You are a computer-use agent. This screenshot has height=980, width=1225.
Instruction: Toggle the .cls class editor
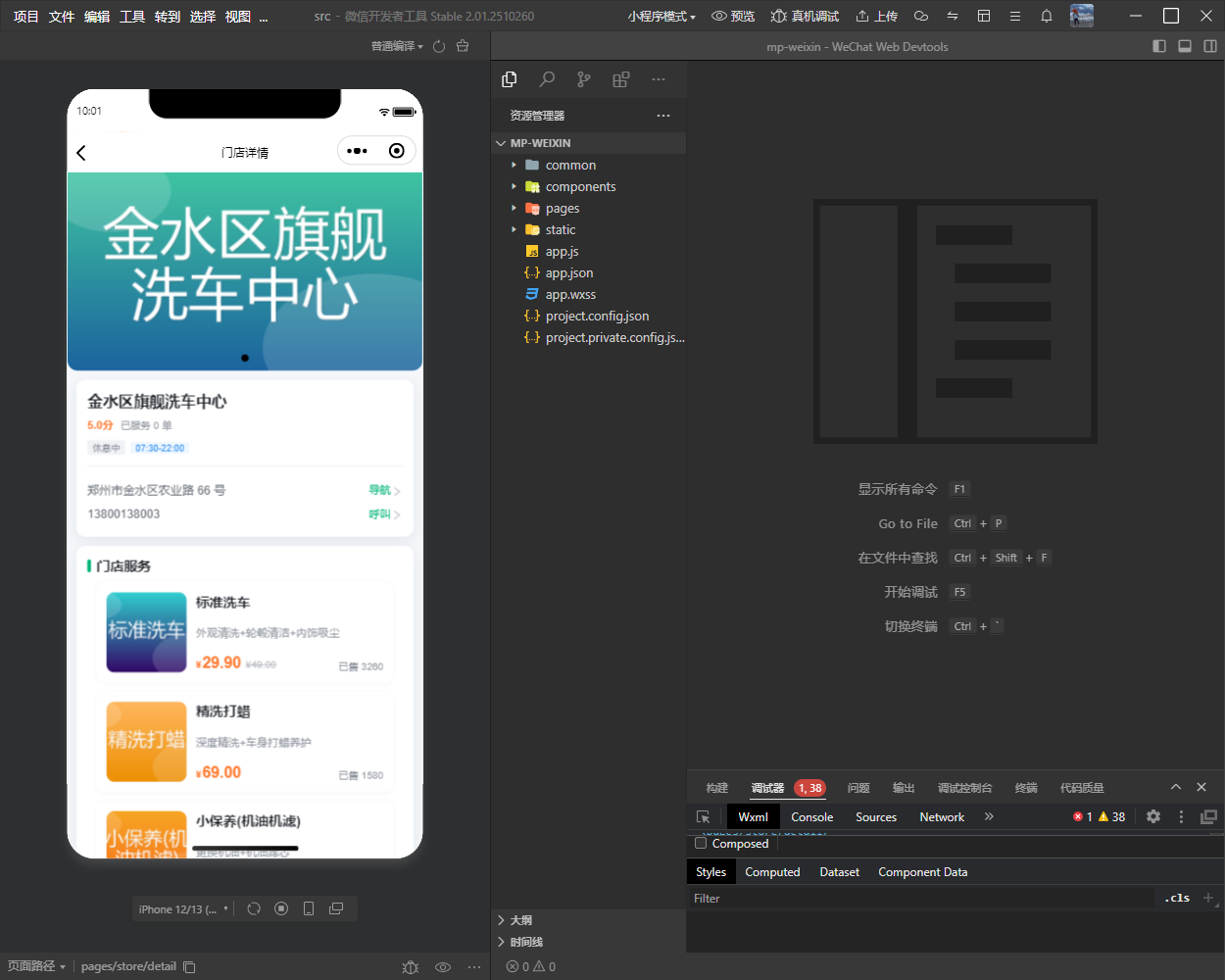(x=1177, y=898)
